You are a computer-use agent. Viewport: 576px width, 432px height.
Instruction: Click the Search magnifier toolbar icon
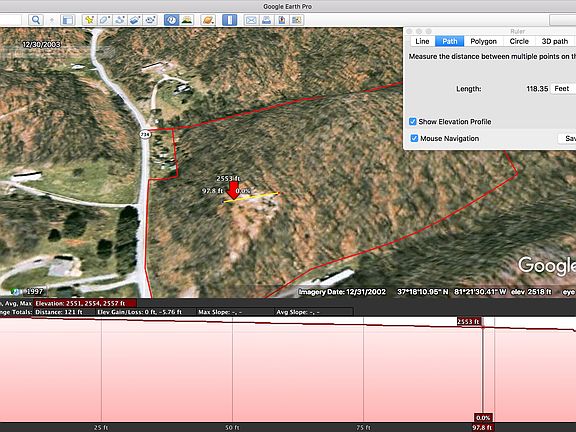coord(36,20)
